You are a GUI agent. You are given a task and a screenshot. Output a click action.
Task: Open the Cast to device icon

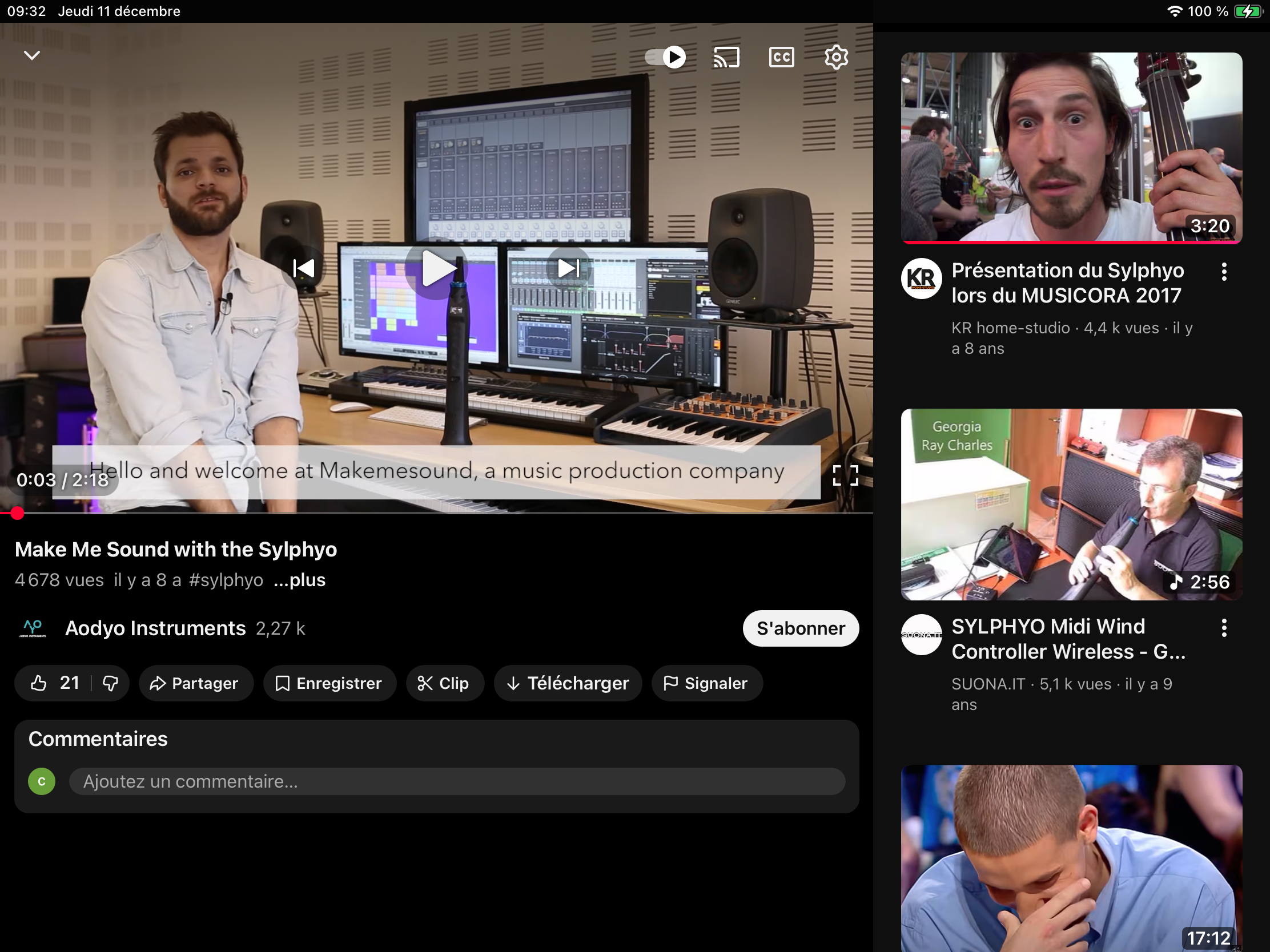tap(726, 57)
